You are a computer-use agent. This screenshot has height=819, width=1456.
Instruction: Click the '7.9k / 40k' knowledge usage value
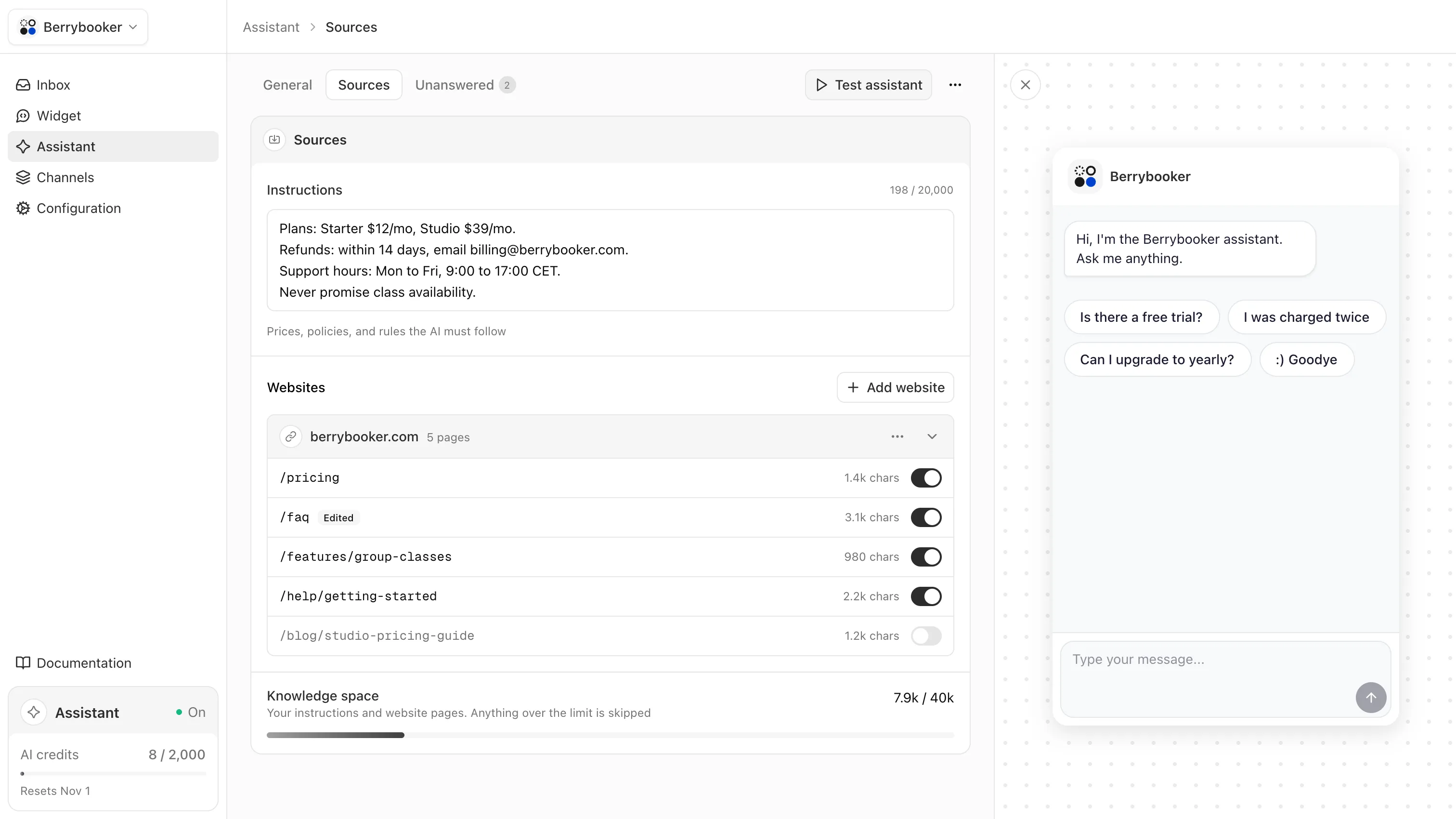pos(923,698)
